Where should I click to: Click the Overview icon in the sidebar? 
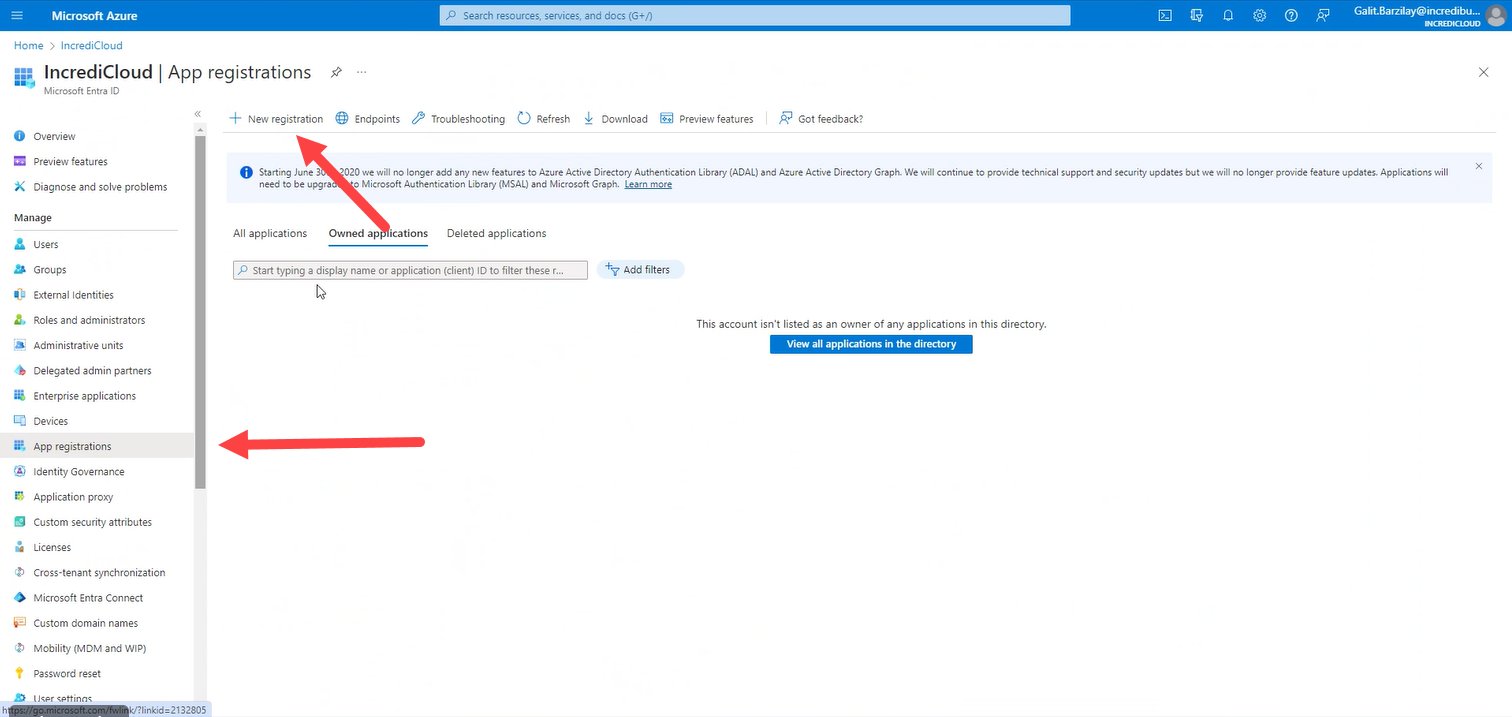[20, 136]
